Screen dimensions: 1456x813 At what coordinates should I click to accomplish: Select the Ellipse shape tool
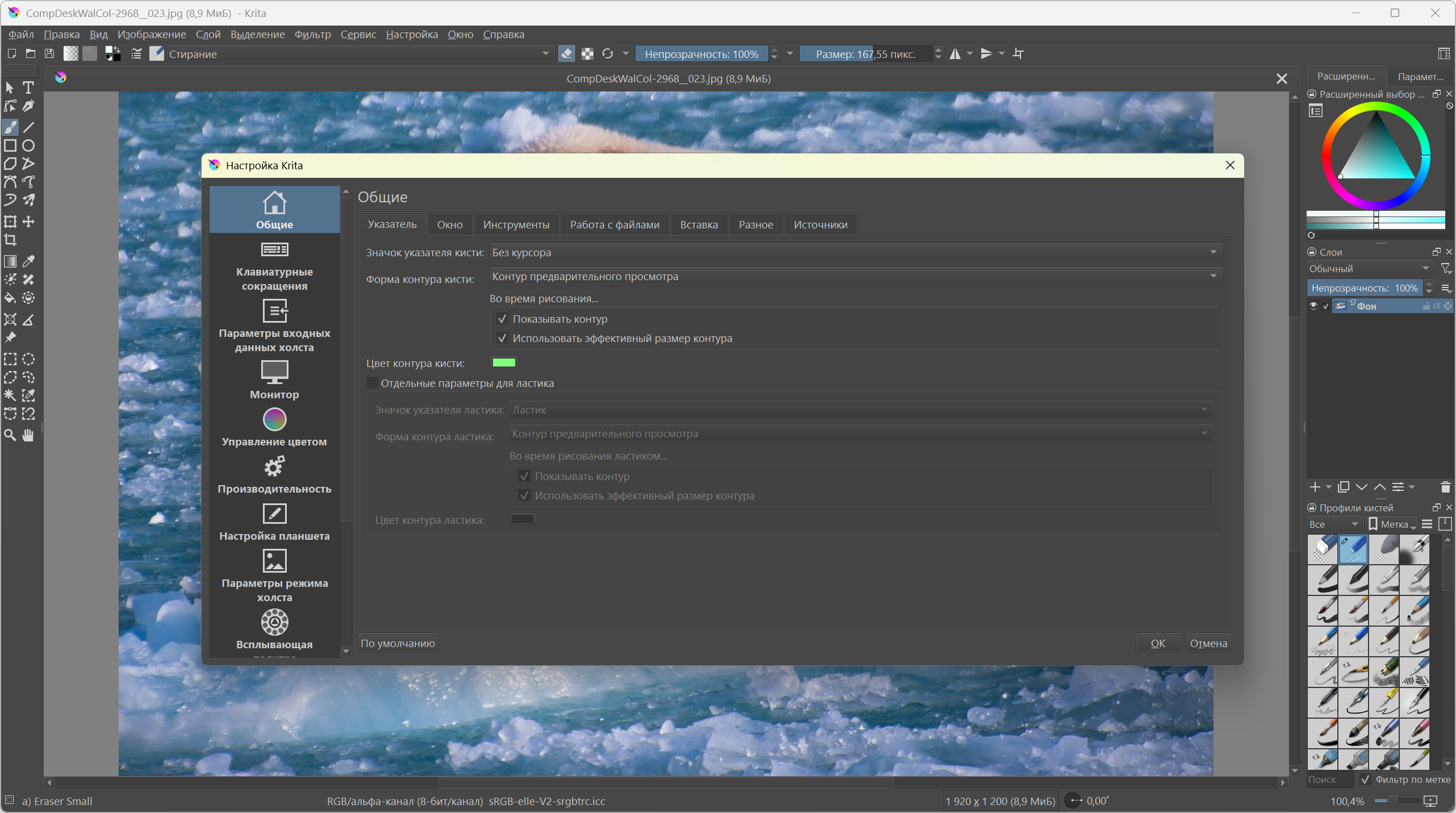[x=28, y=145]
